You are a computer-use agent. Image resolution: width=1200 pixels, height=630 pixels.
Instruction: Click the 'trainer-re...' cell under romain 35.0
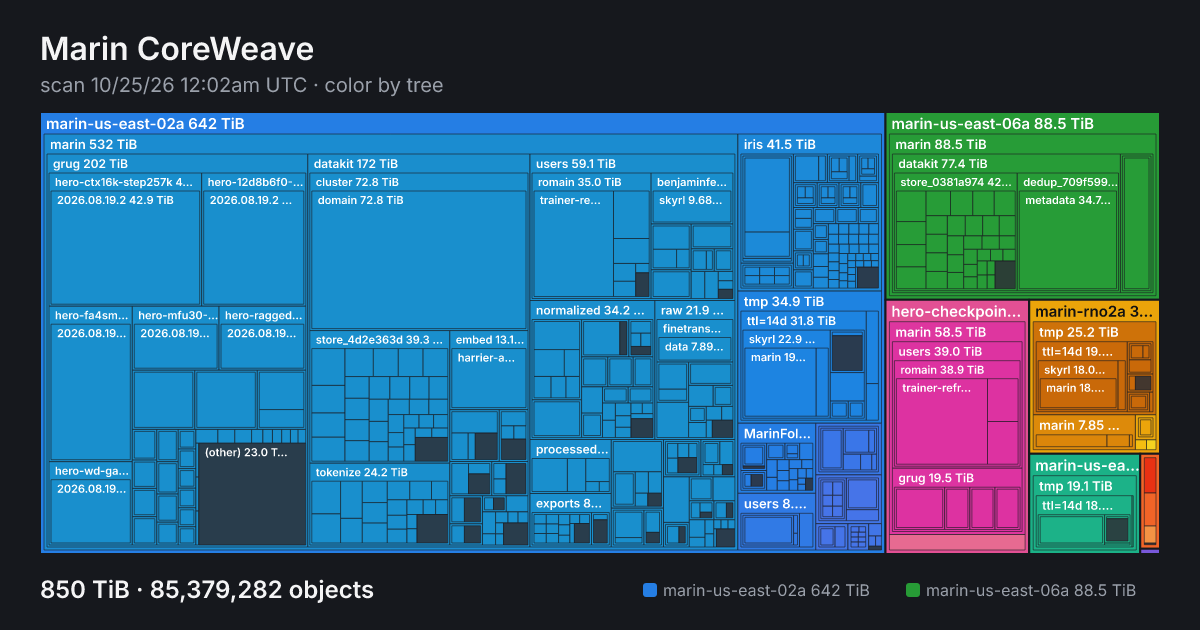[574, 243]
